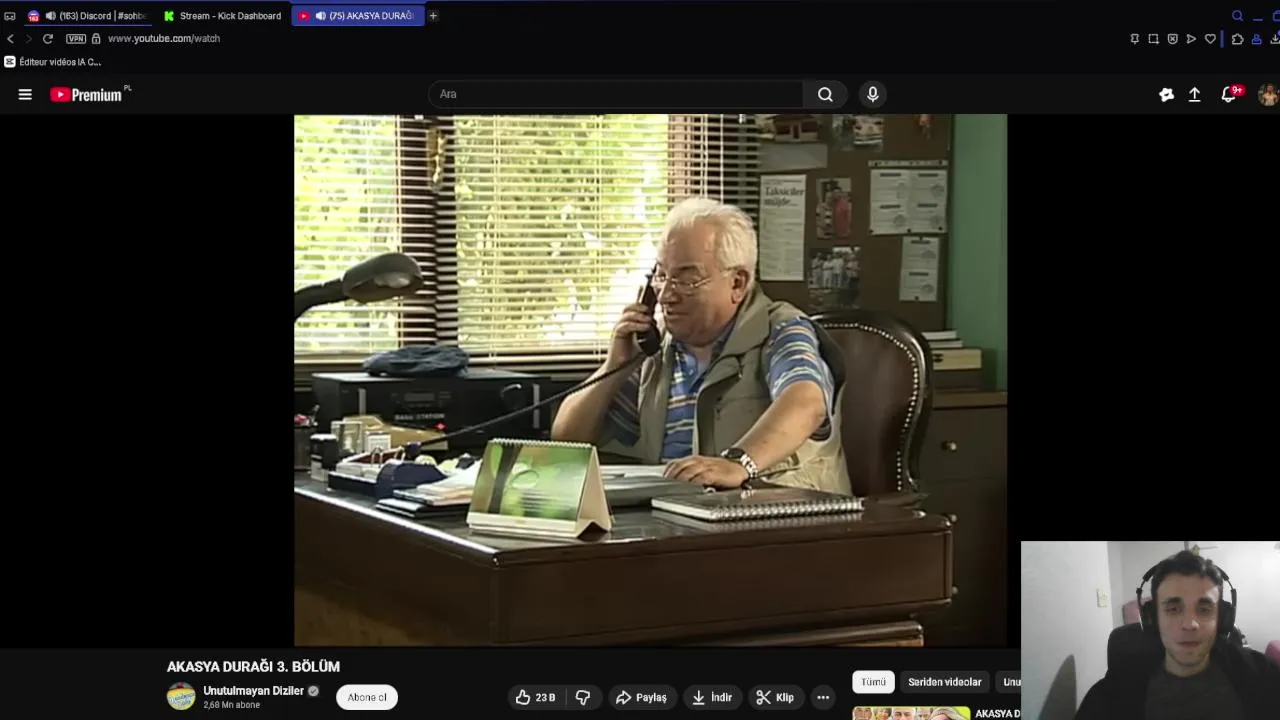Open Unutulmayan Diziler channel name

tap(253, 691)
